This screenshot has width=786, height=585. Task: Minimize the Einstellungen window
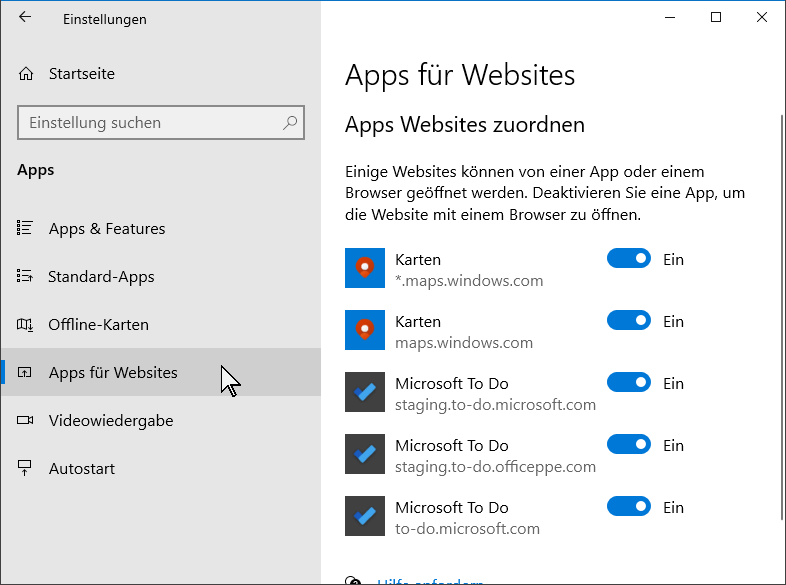point(670,17)
